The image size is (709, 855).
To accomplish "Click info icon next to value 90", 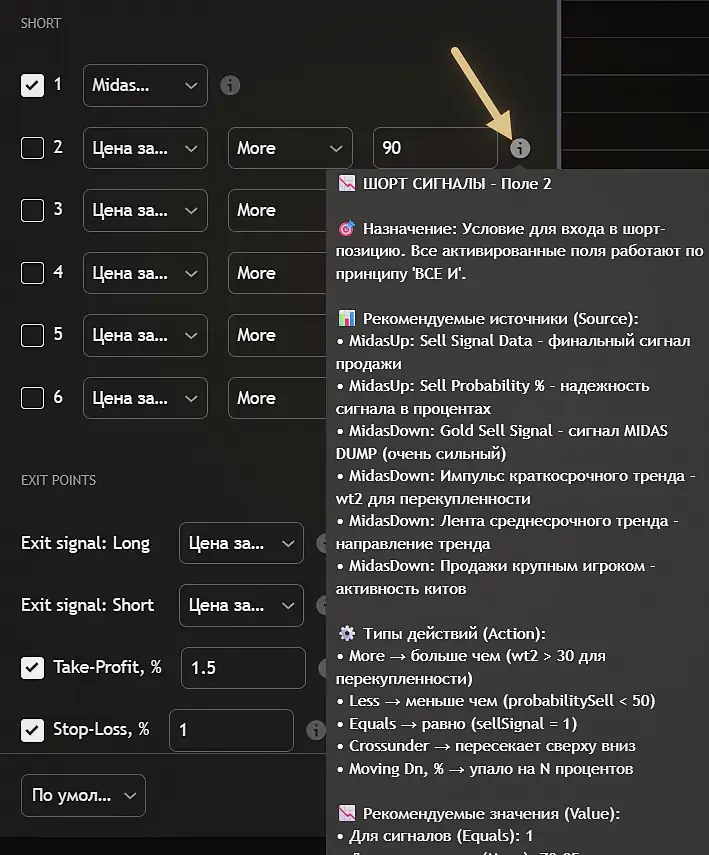I will click(520, 148).
